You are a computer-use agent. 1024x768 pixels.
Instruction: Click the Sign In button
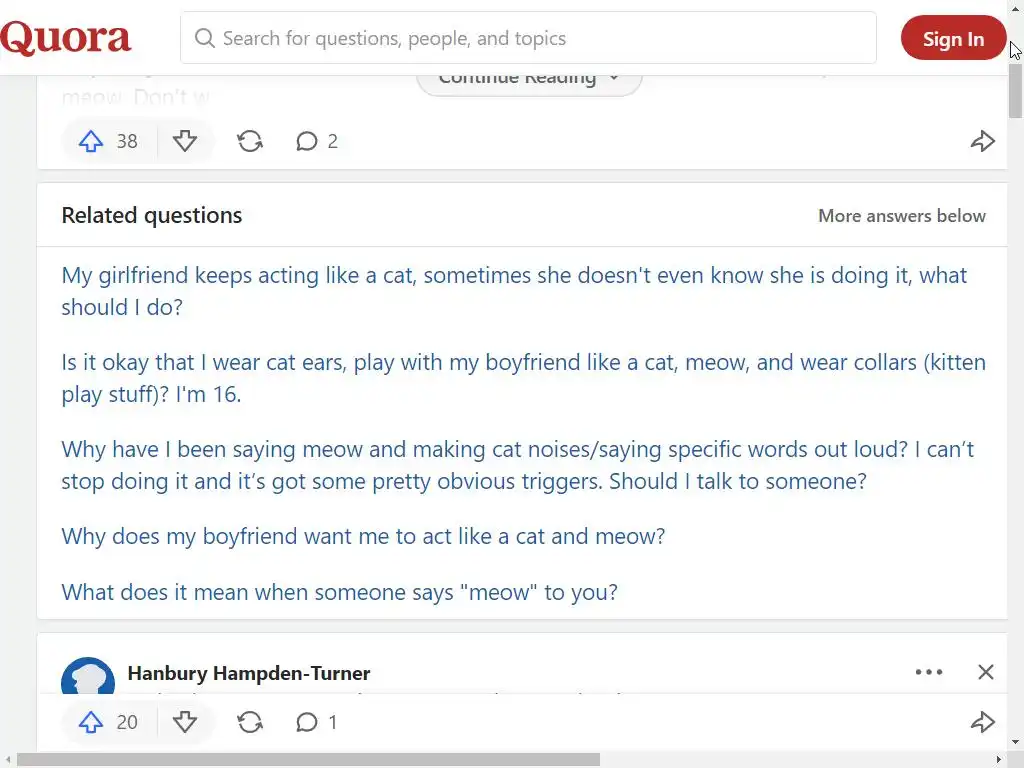pos(953,39)
